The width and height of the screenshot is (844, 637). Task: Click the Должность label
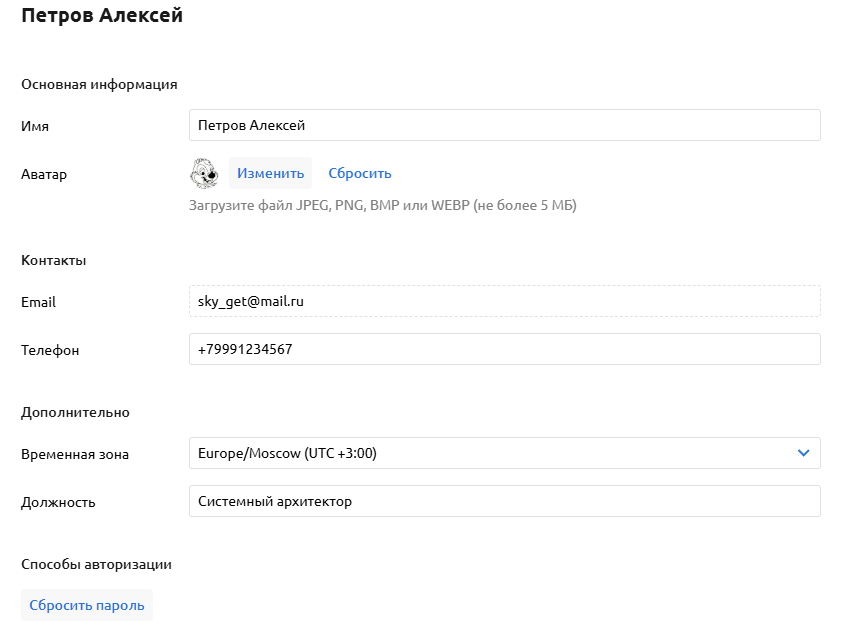click(x=58, y=502)
